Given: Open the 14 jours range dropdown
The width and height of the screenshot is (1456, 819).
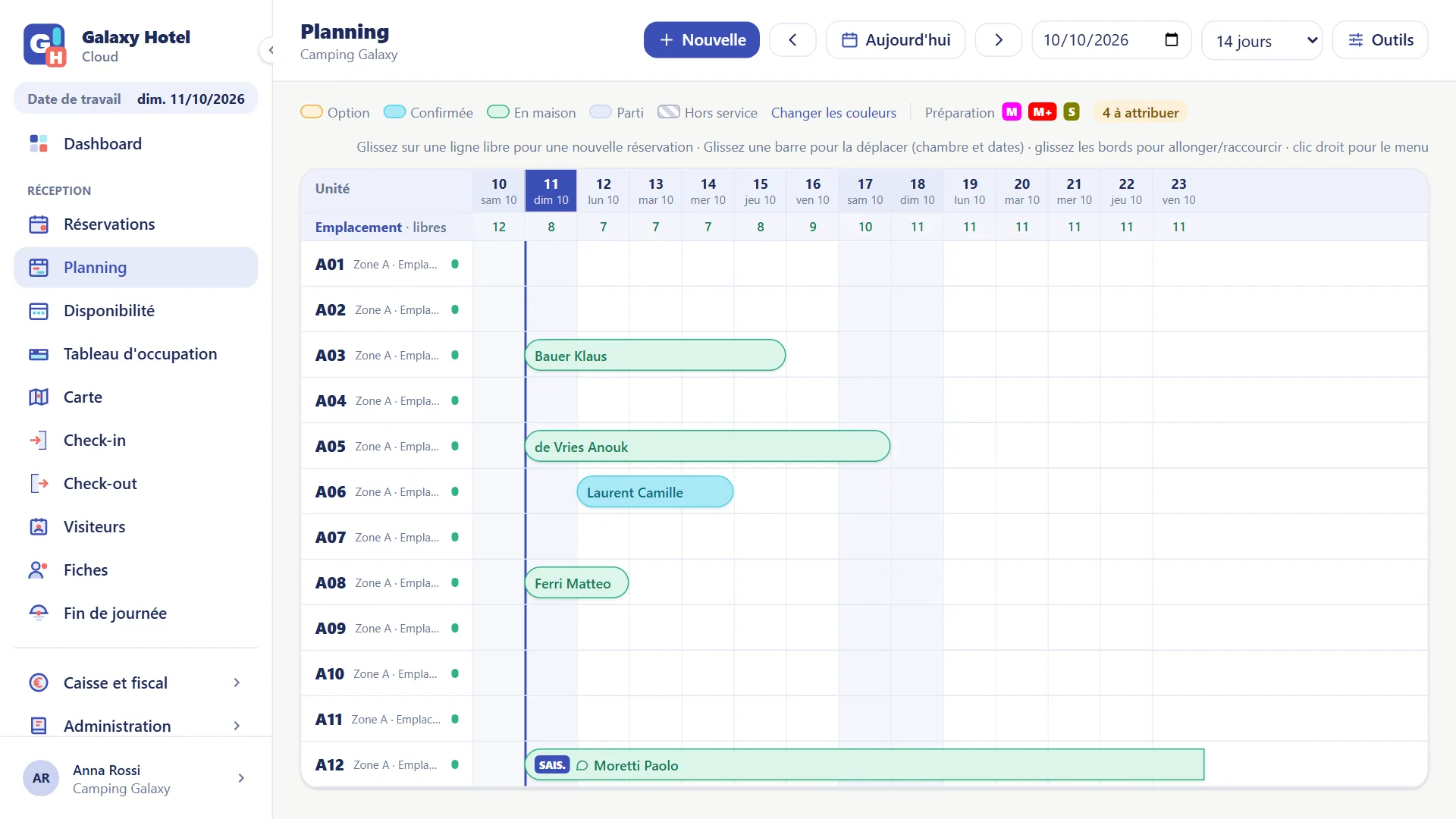Looking at the screenshot, I should 1262,41.
